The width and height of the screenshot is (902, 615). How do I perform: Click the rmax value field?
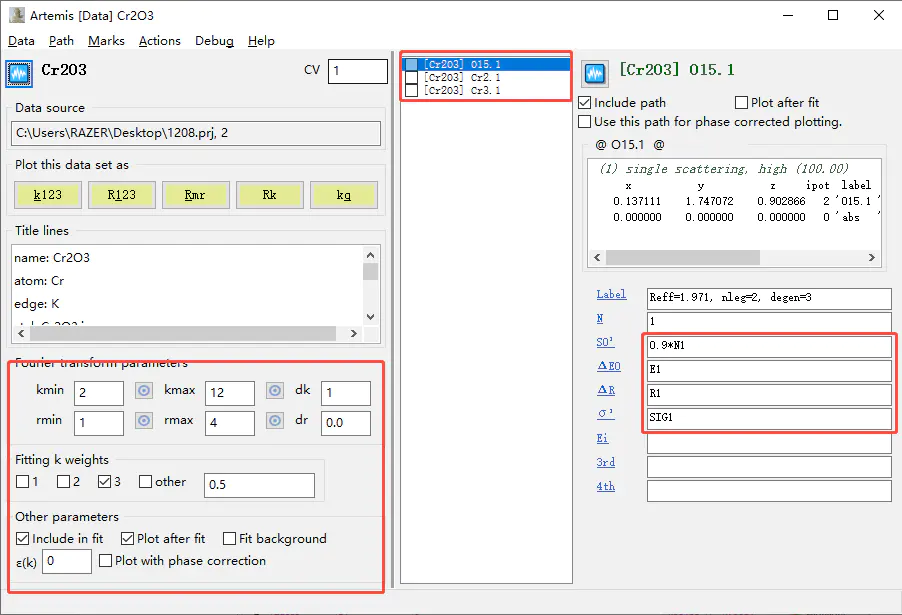click(230, 423)
